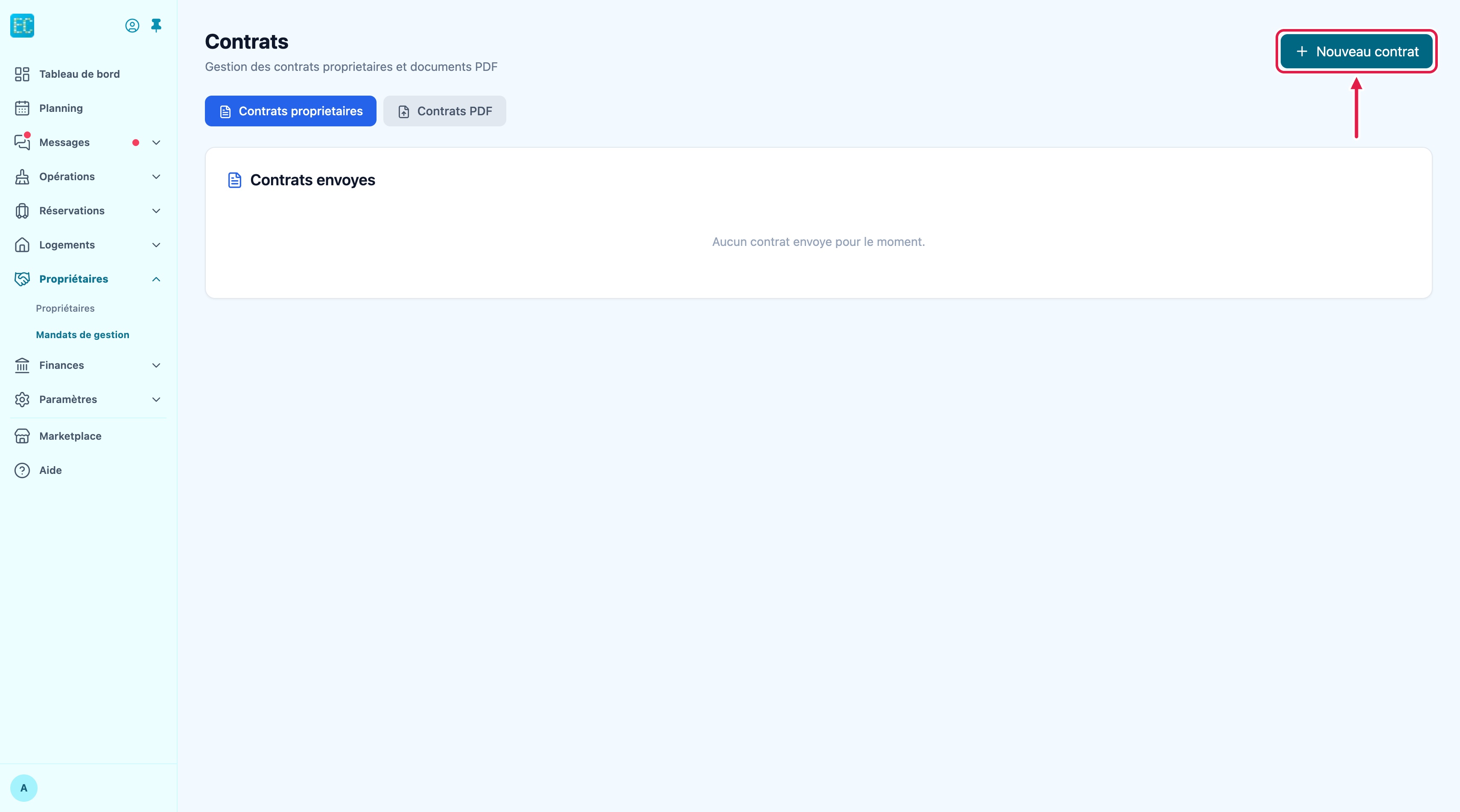Create a Nouveau contrat

click(x=1356, y=52)
